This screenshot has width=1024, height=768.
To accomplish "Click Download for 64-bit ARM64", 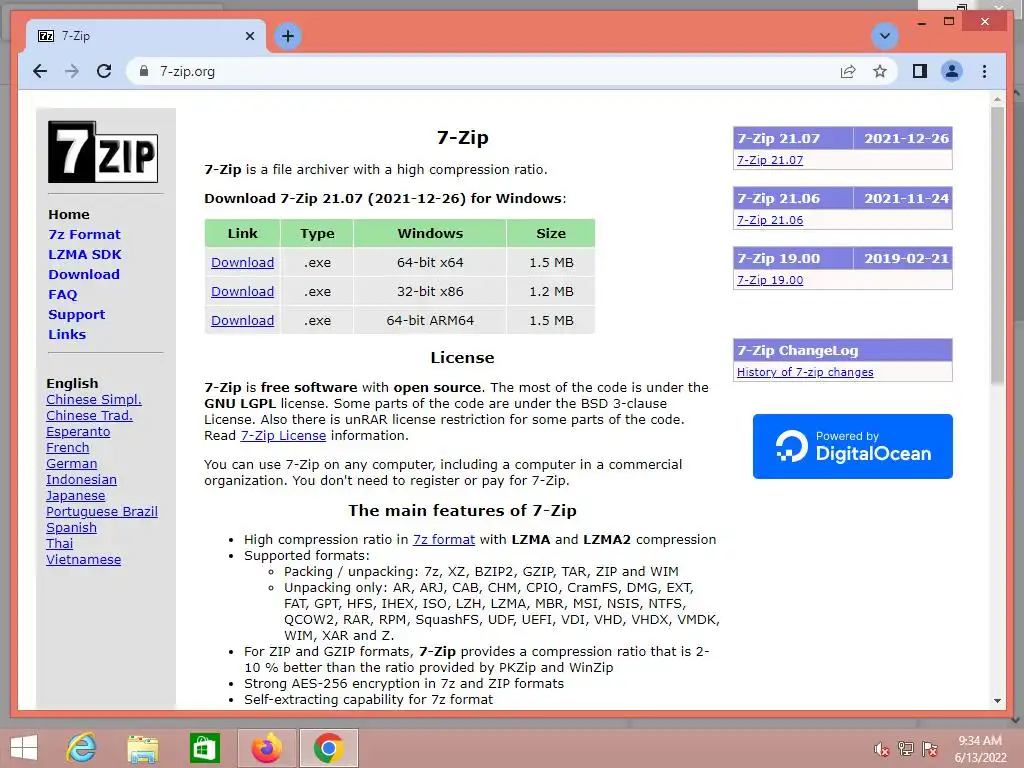I will click(x=242, y=321).
